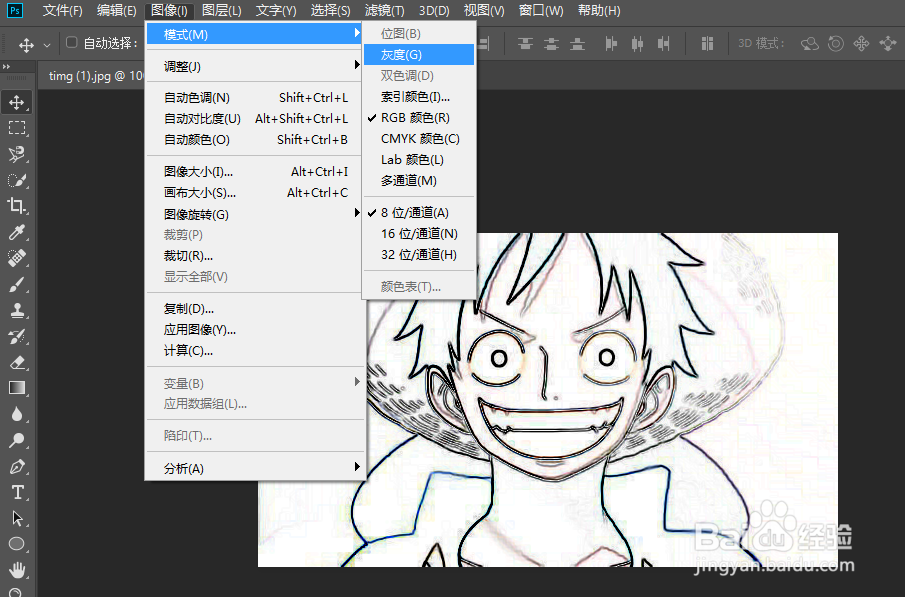Switch to Lab 颜色(L) mode
The image size is (905, 597).
point(419,160)
